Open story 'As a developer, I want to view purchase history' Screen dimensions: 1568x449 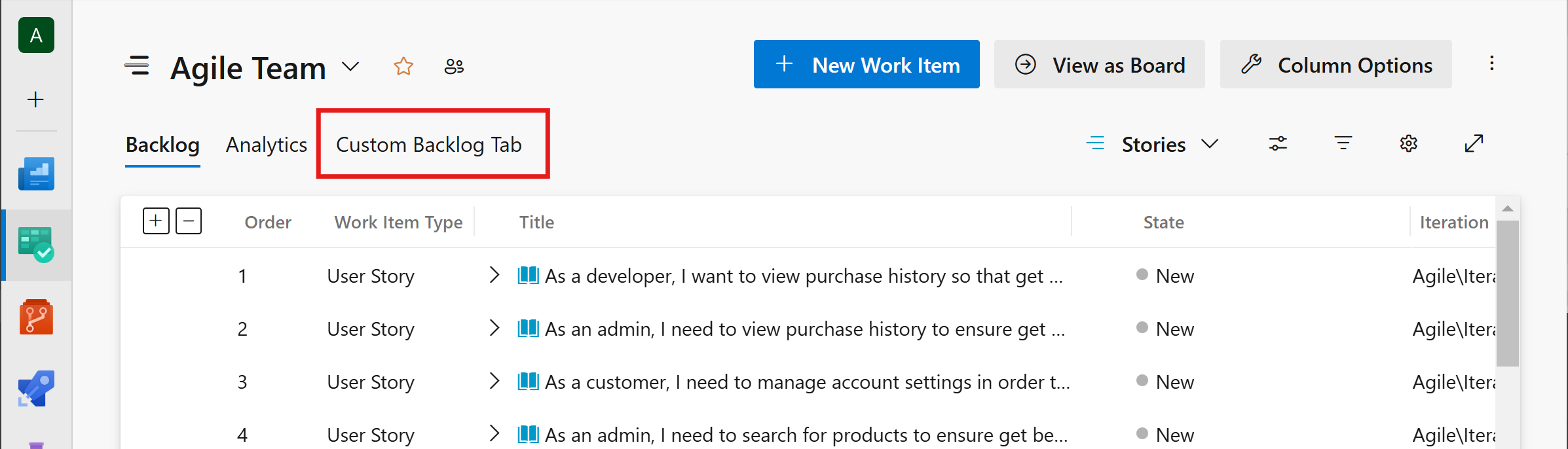pyautogui.click(x=804, y=276)
